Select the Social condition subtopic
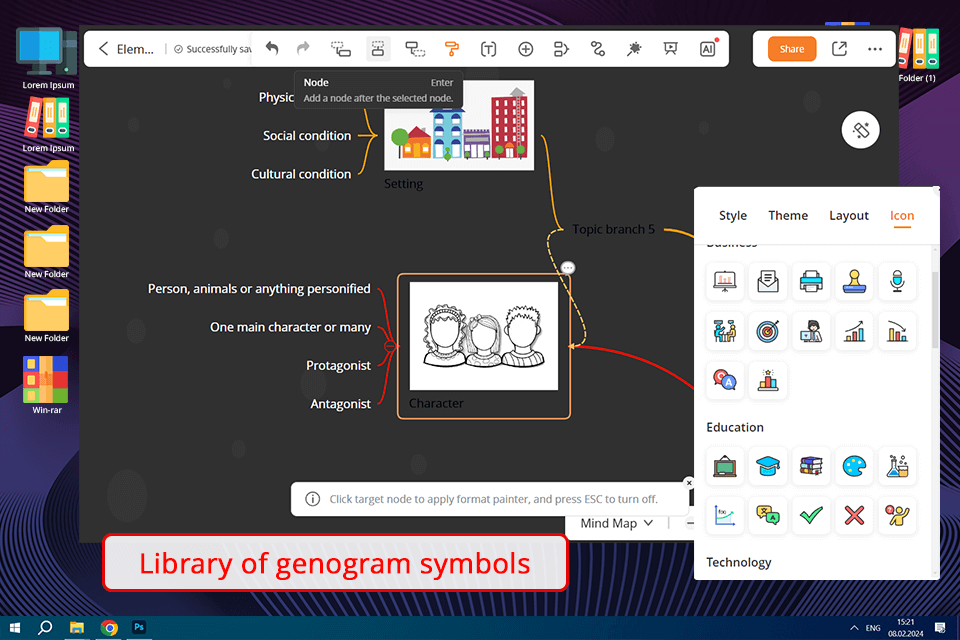Viewport: 960px width, 640px height. tap(307, 135)
